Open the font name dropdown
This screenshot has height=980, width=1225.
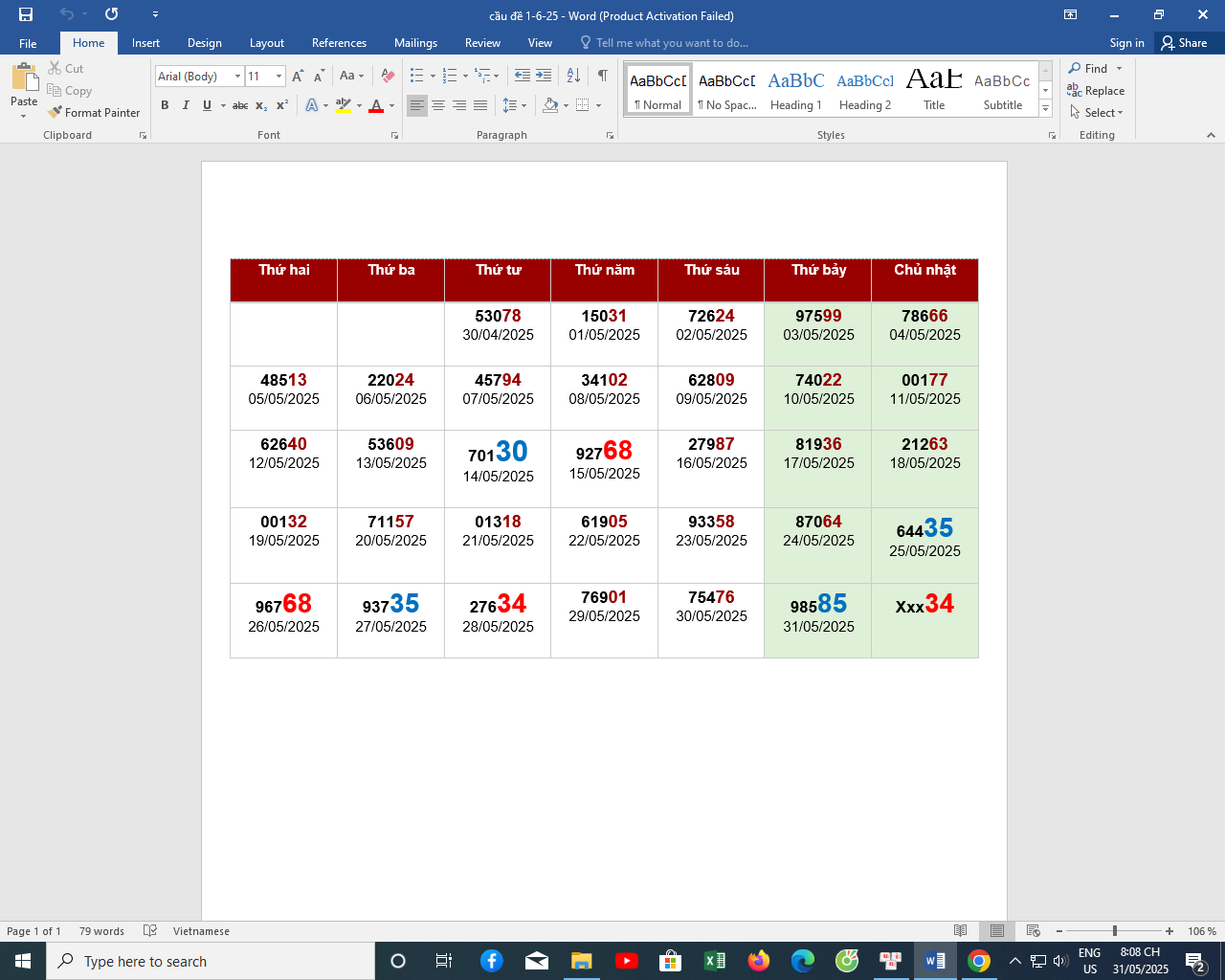237,77
